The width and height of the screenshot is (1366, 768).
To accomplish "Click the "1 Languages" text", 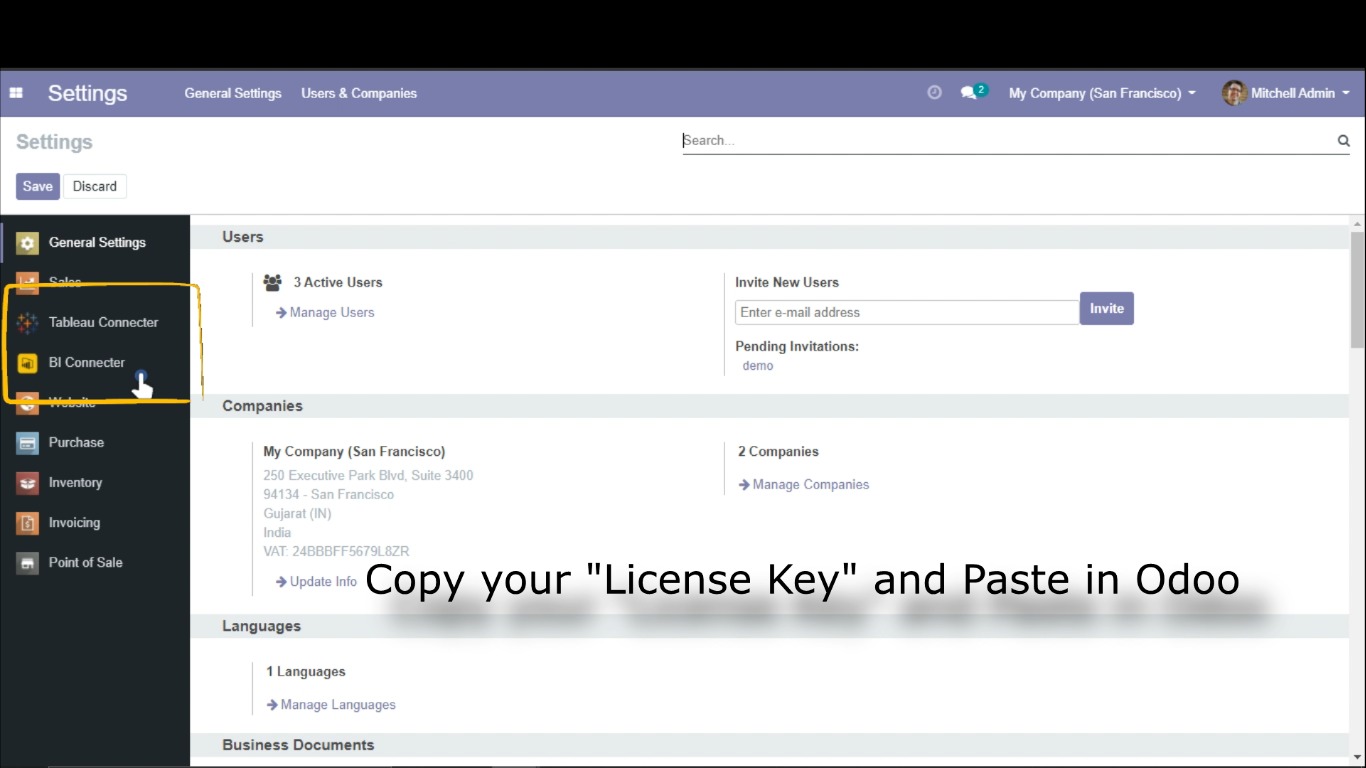I will tap(306, 671).
